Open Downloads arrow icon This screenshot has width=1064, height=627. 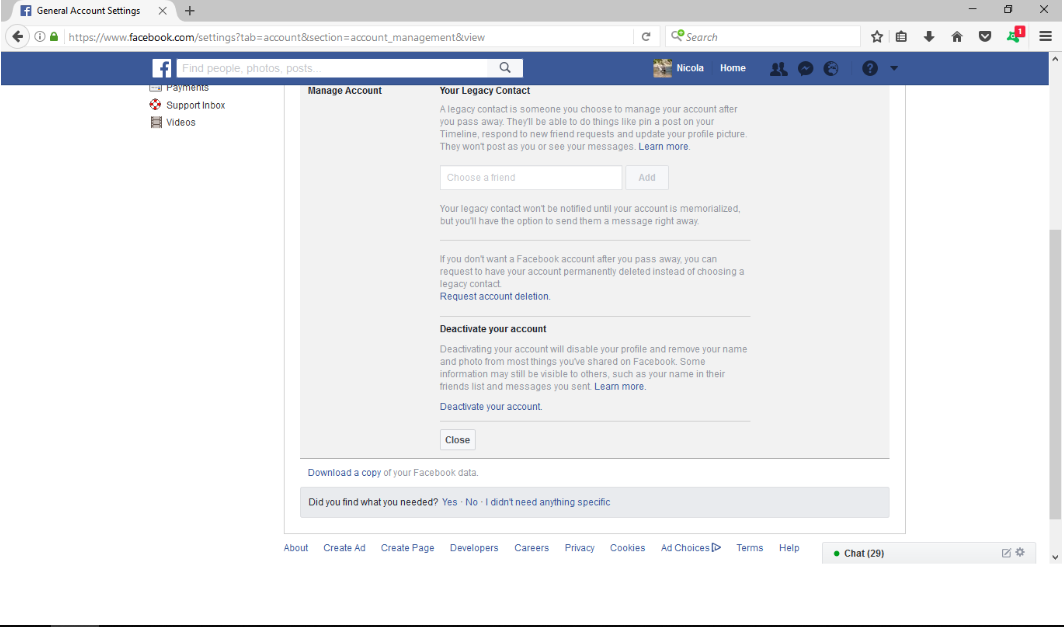929,37
